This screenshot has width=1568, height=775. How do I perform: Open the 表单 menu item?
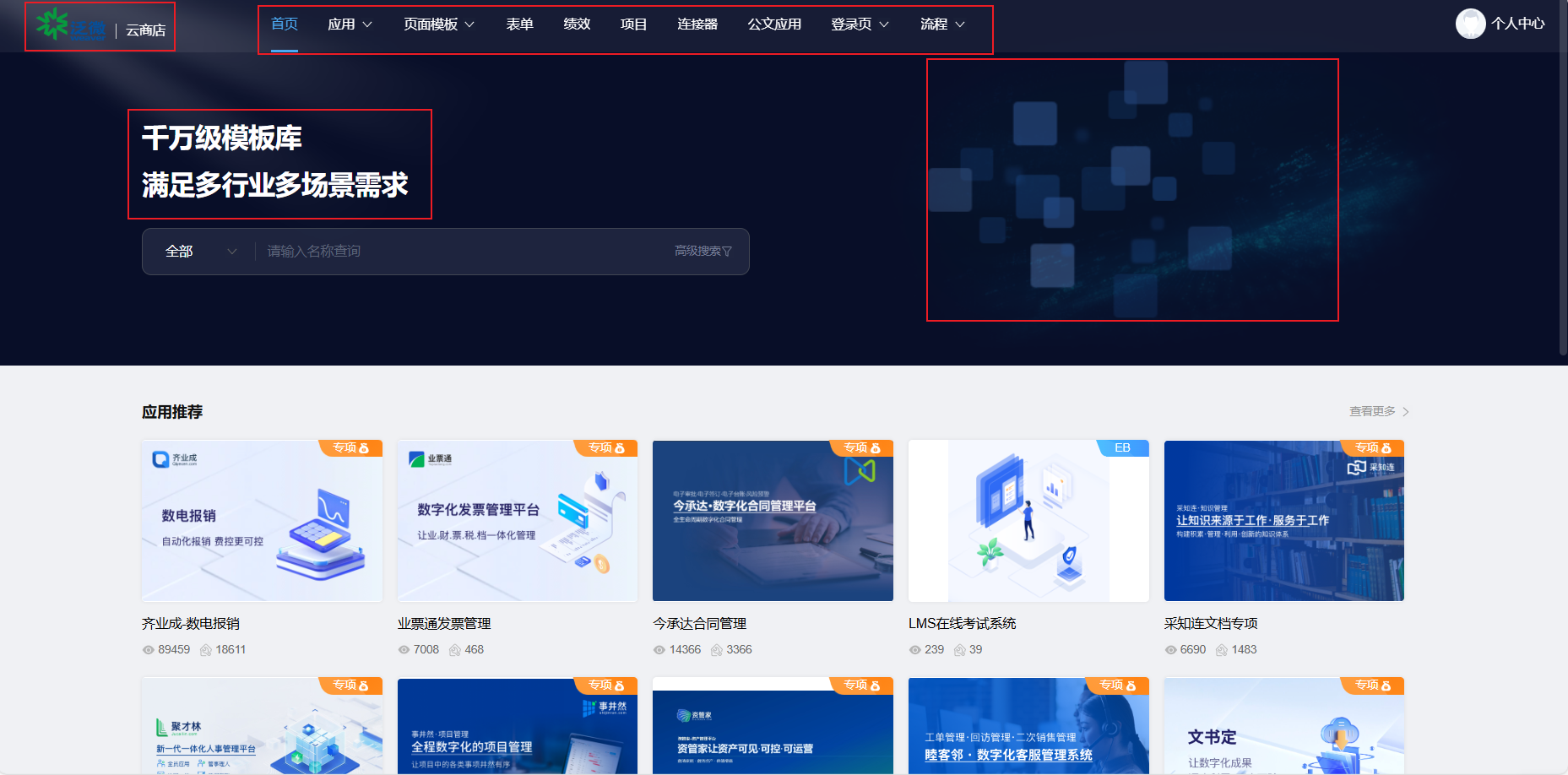519,24
